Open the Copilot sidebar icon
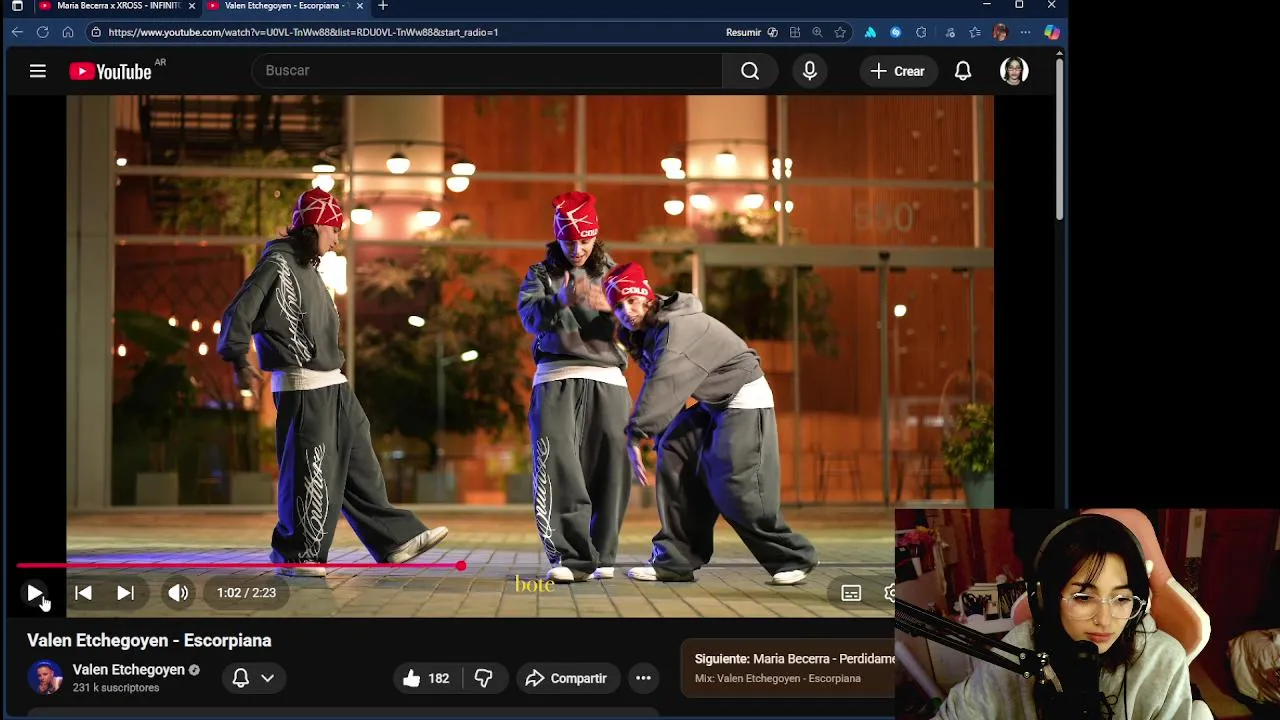 [x=1052, y=32]
